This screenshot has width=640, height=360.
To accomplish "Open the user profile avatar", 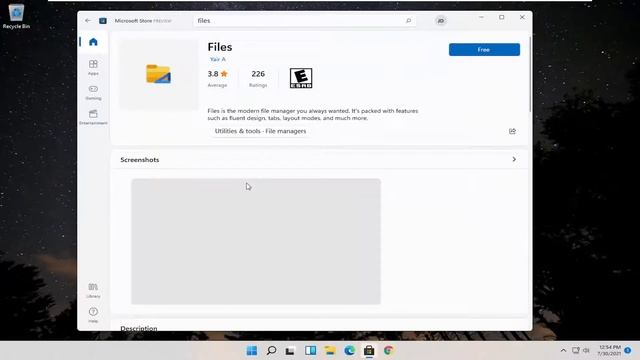I will coord(441,20).
